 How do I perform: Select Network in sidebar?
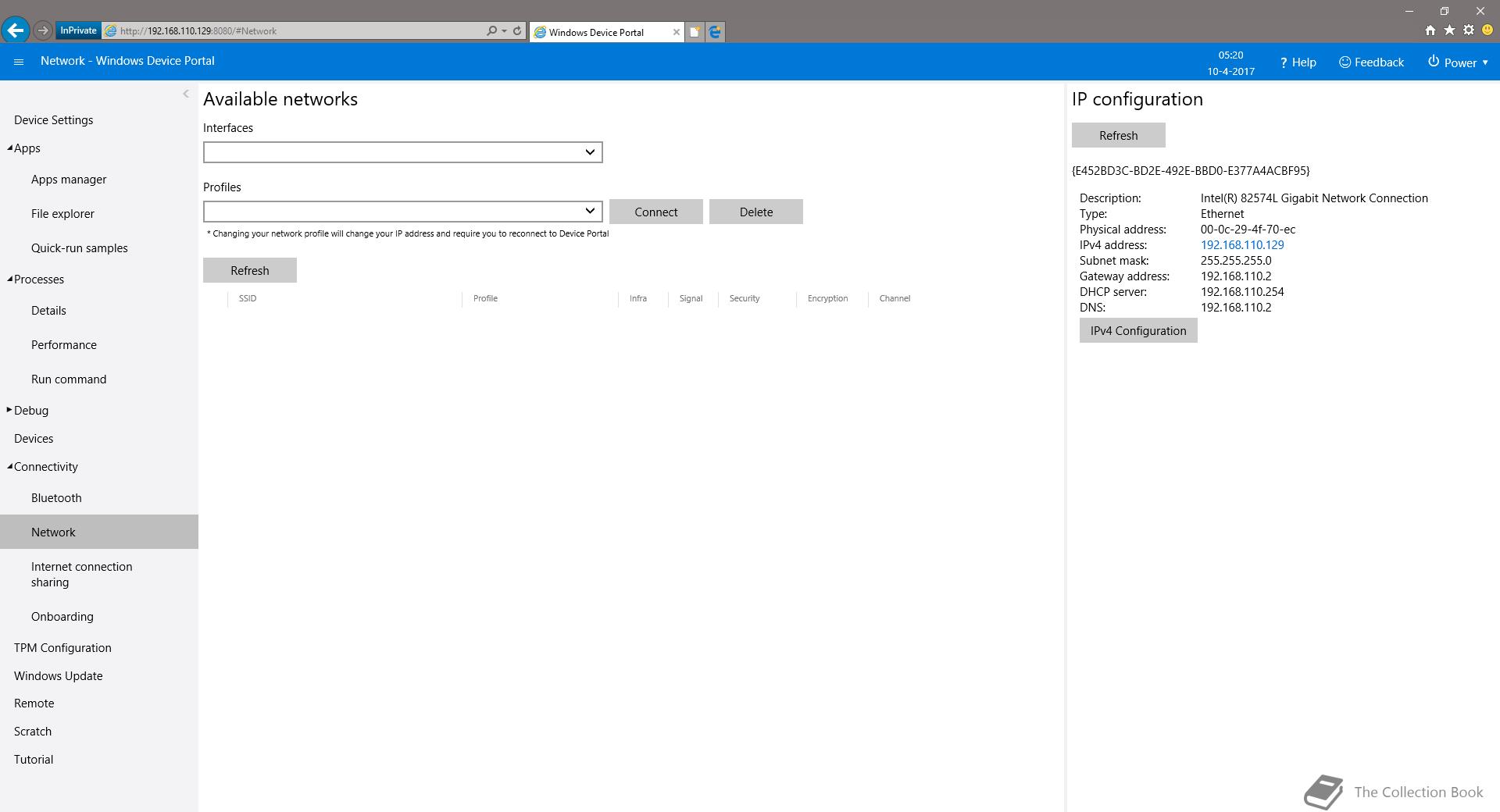click(x=99, y=532)
